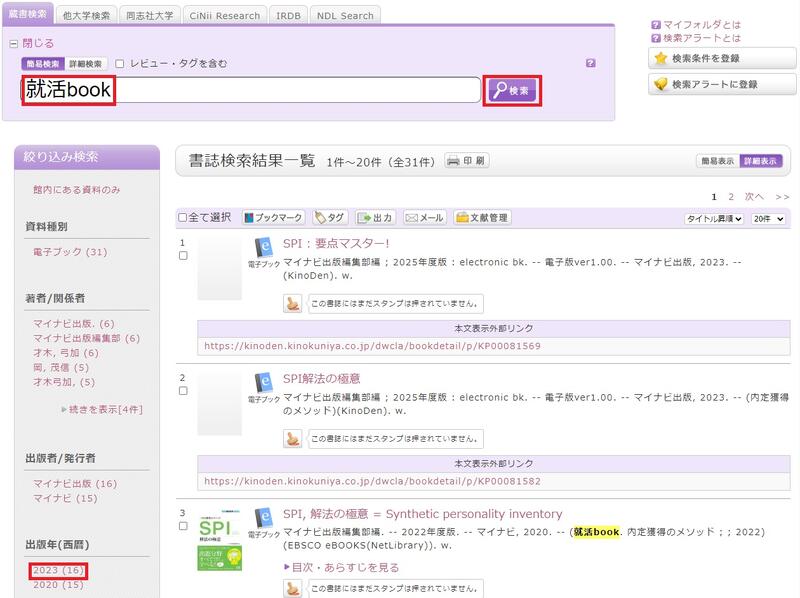Open SPI, 解法の極意 = Synthetic personality inventory
This screenshot has height=598, width=800.
[423, 514]
